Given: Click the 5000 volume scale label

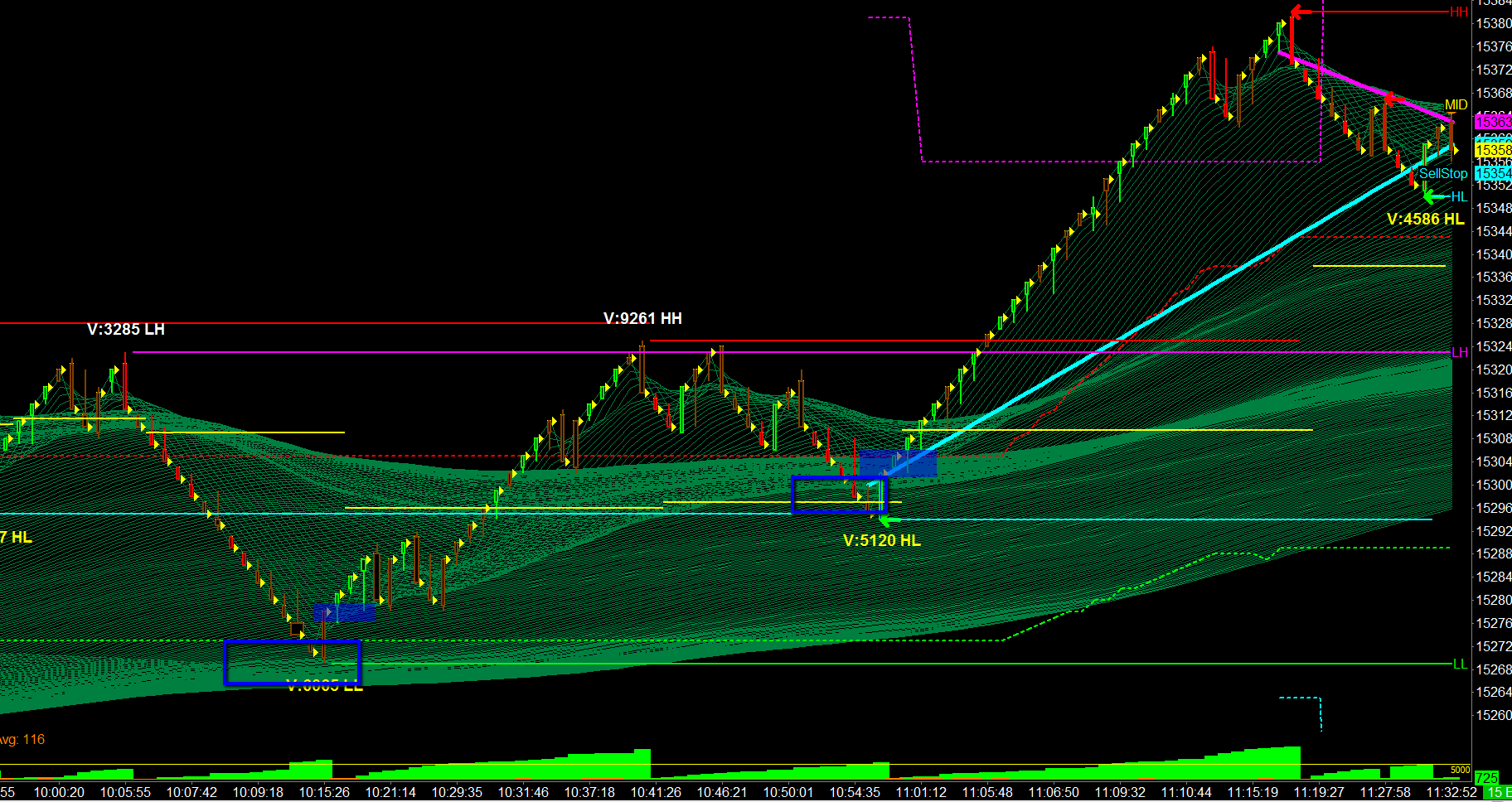Looking at the screenshot, I should 1460,770.
